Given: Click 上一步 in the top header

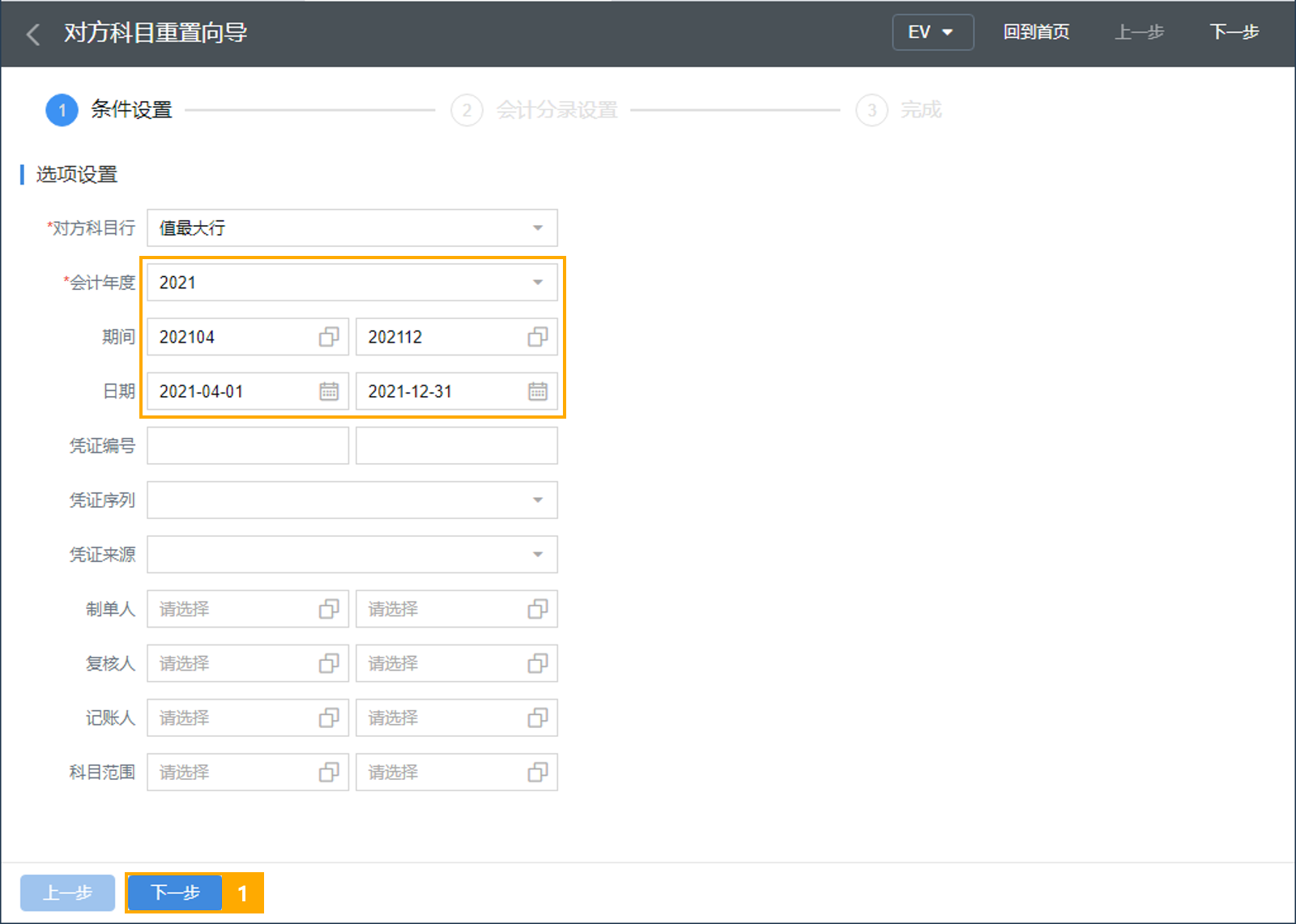Looking at the screenshot, I should pyautogui.click(x=1139, y=32).
